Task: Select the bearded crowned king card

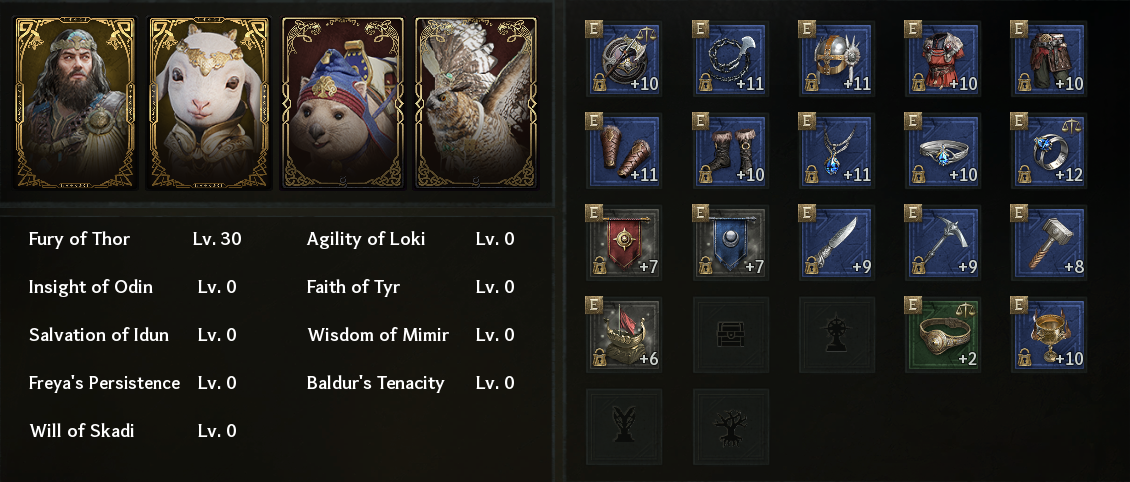Action: [78, 102]
